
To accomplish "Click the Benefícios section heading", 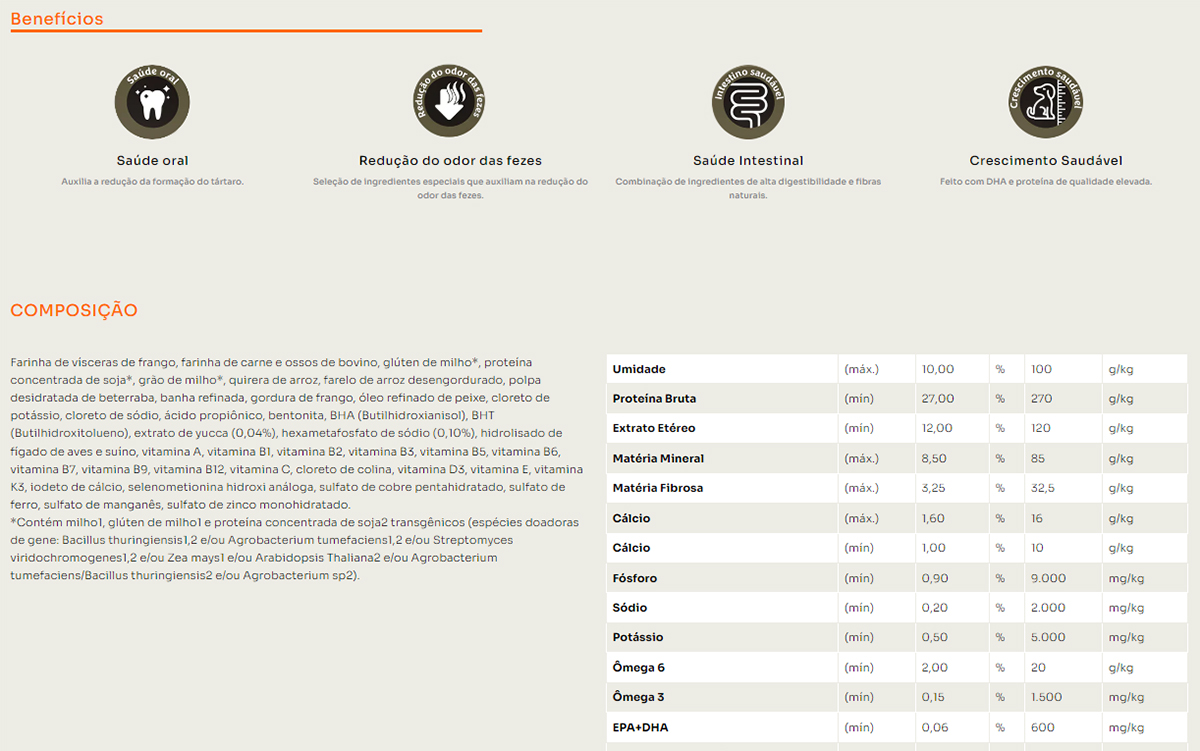I will (x=57, y=19).
